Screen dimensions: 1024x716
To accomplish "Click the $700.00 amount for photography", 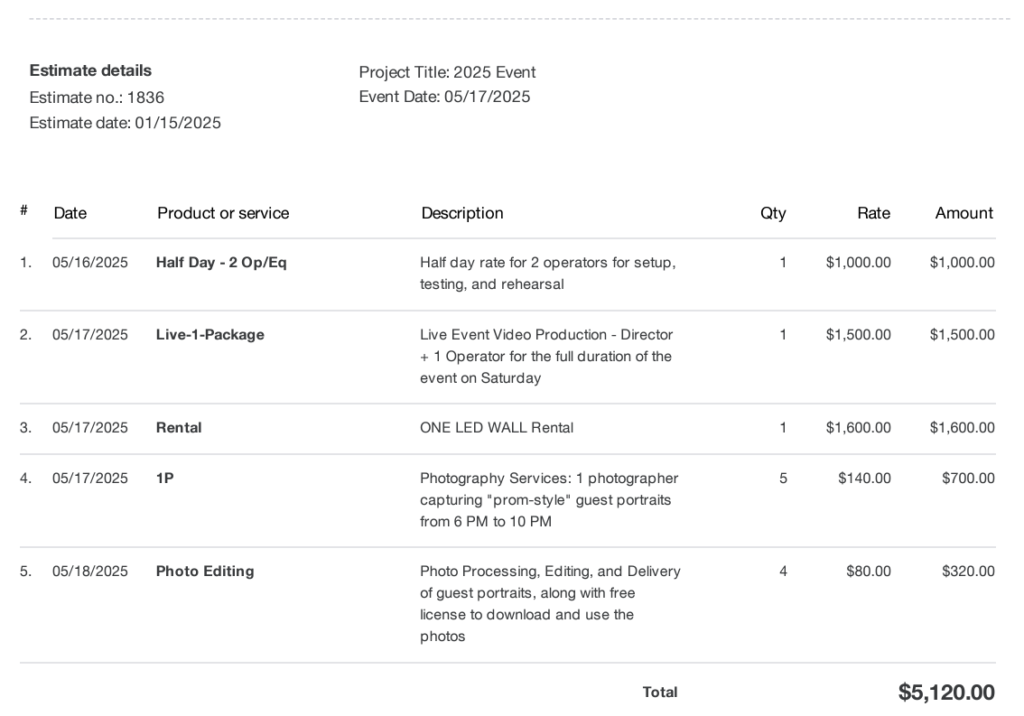I will [968, 478].
